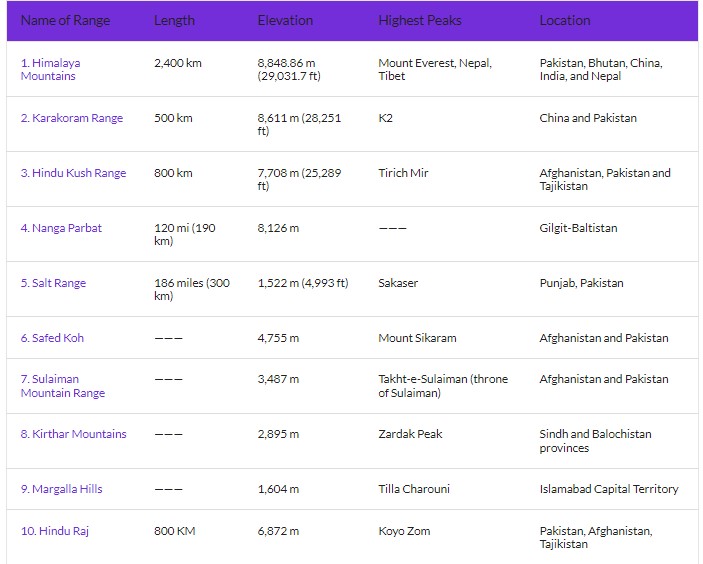Open the Himalaya Mountains link
The width and height of the screenshot is (703, 564).
(50, 69)
